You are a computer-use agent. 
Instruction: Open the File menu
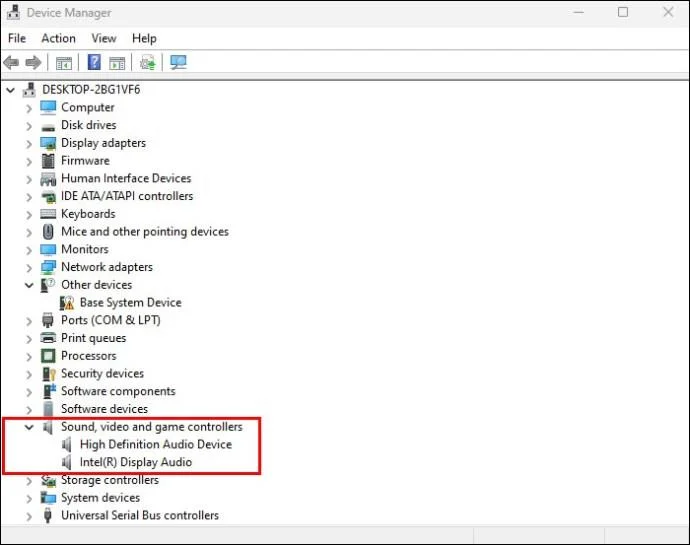(x=17, y=38)
